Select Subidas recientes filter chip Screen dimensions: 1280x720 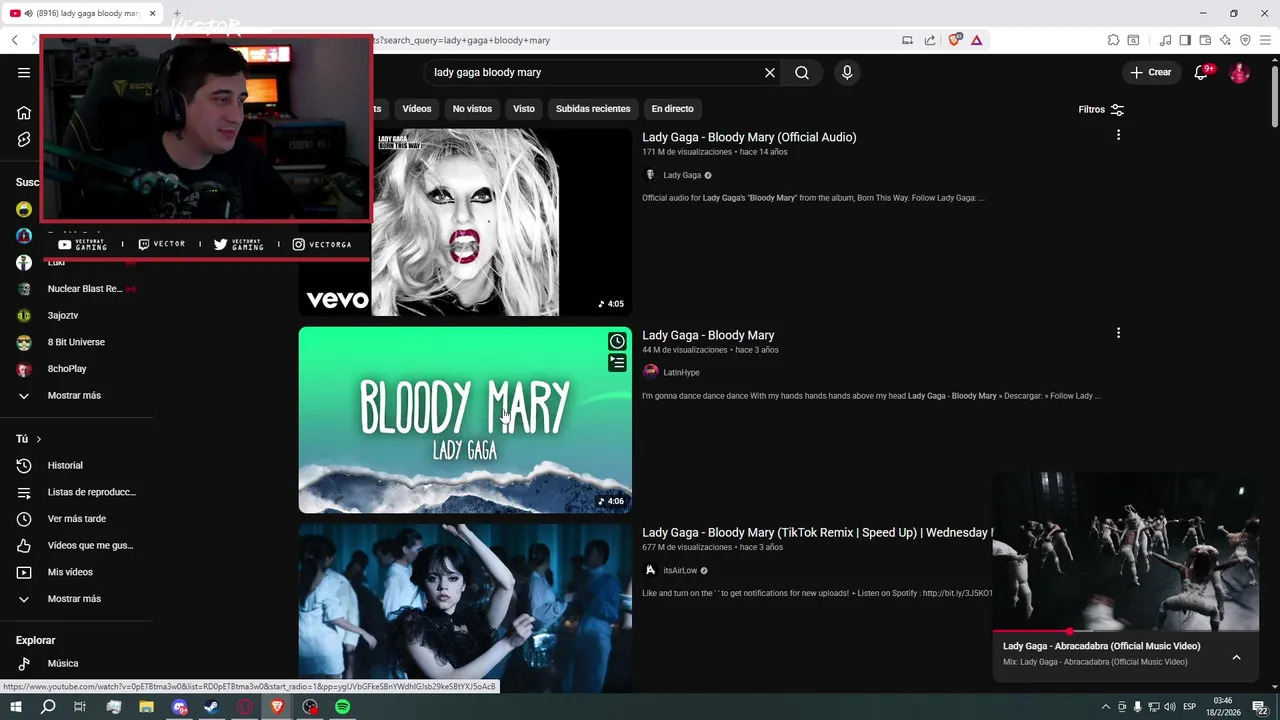pyautogui.click(x=593, y=109)
